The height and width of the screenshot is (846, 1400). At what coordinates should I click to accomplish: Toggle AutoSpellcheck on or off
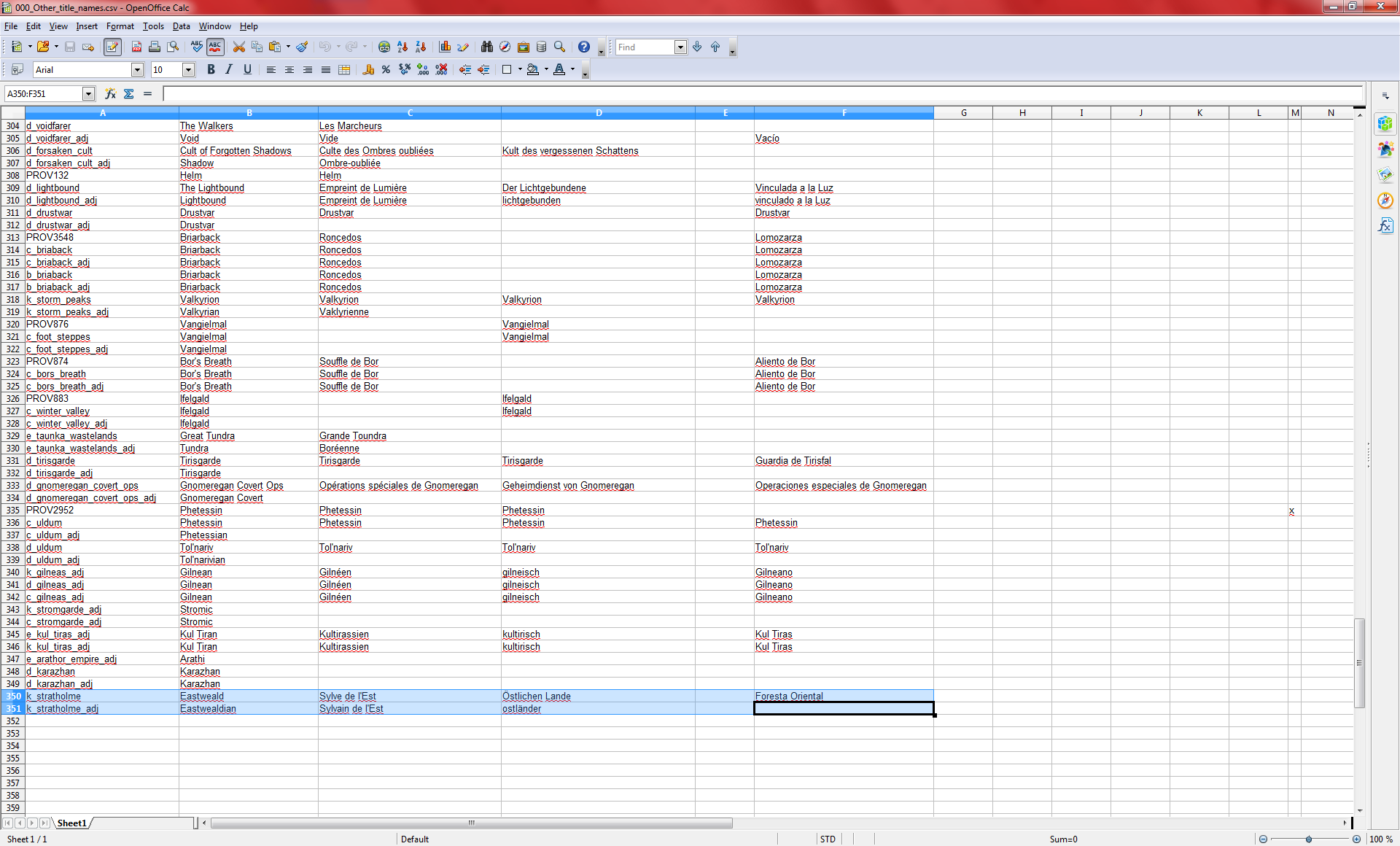coord(215,47)
